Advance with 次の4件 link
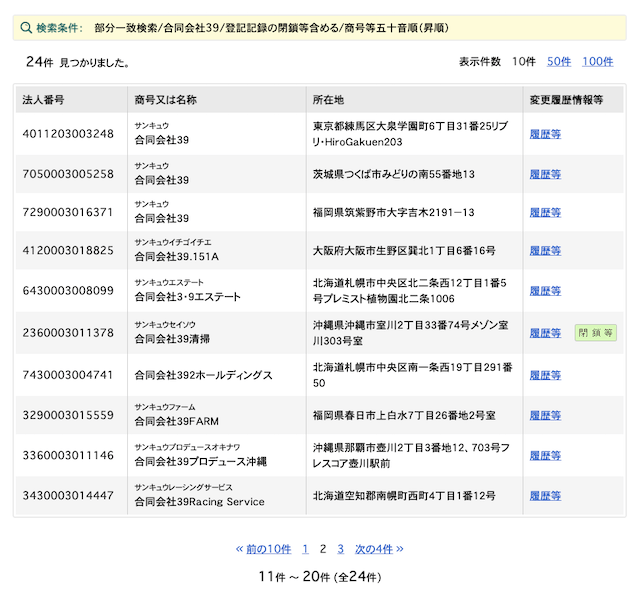This screenshot has width=640, height=593. 380,549
